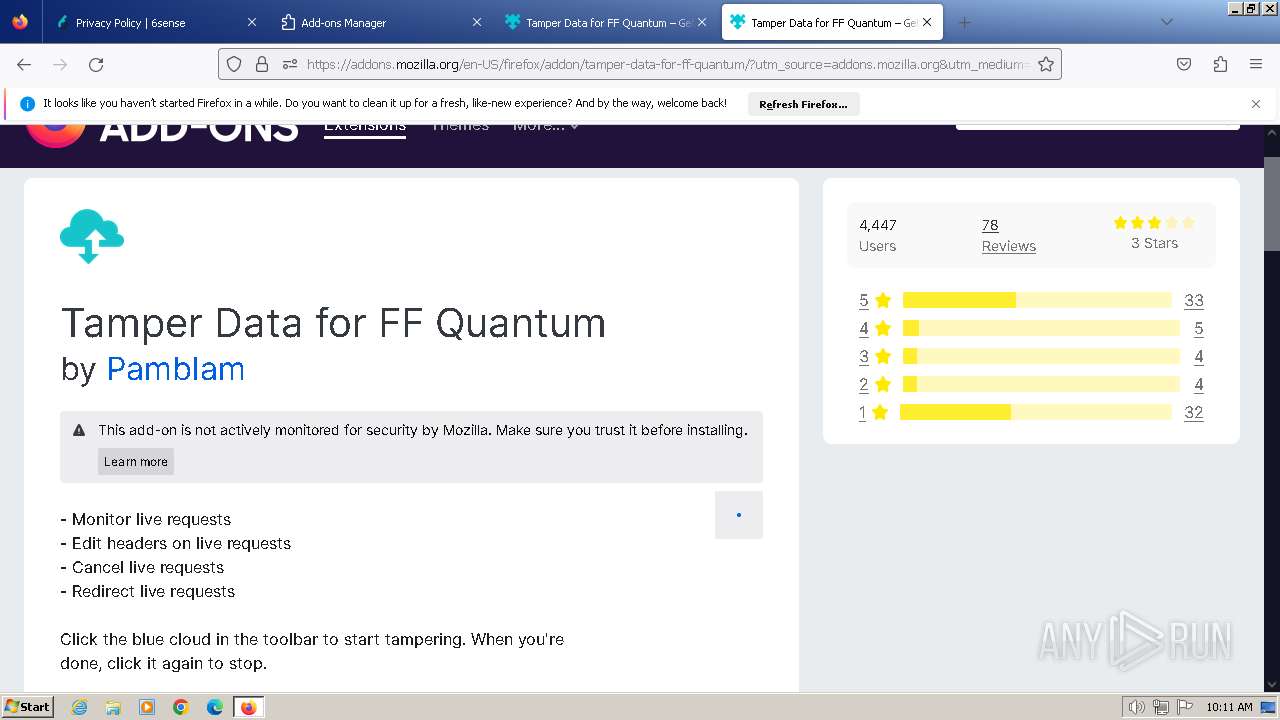Switch to Privacy Policy 6sense tab
Screen dimensions: 1280x720
point(145,22)
